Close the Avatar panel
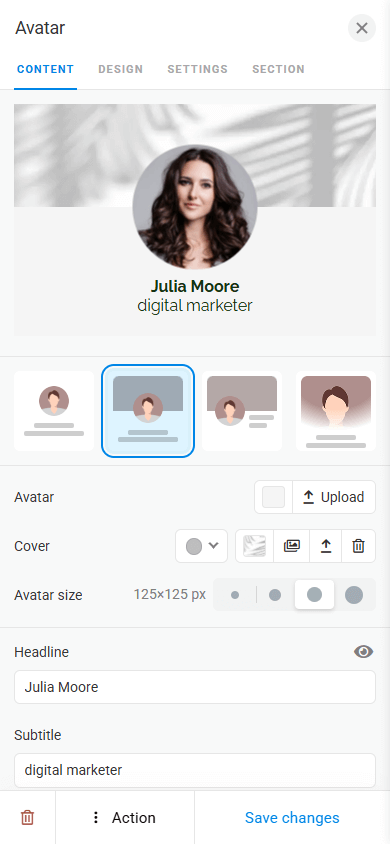The image size is (390, 844). 361,28
